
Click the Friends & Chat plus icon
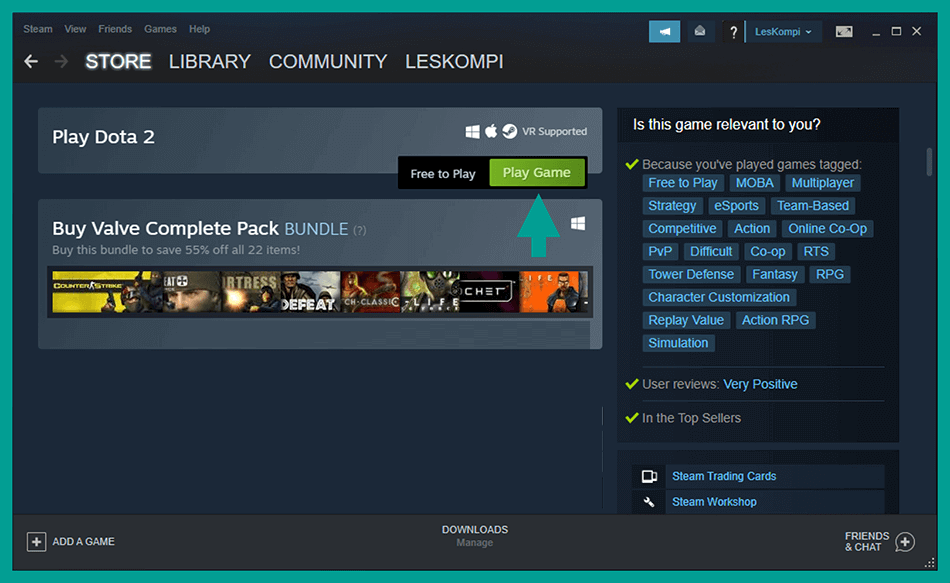tap(905, 541)
